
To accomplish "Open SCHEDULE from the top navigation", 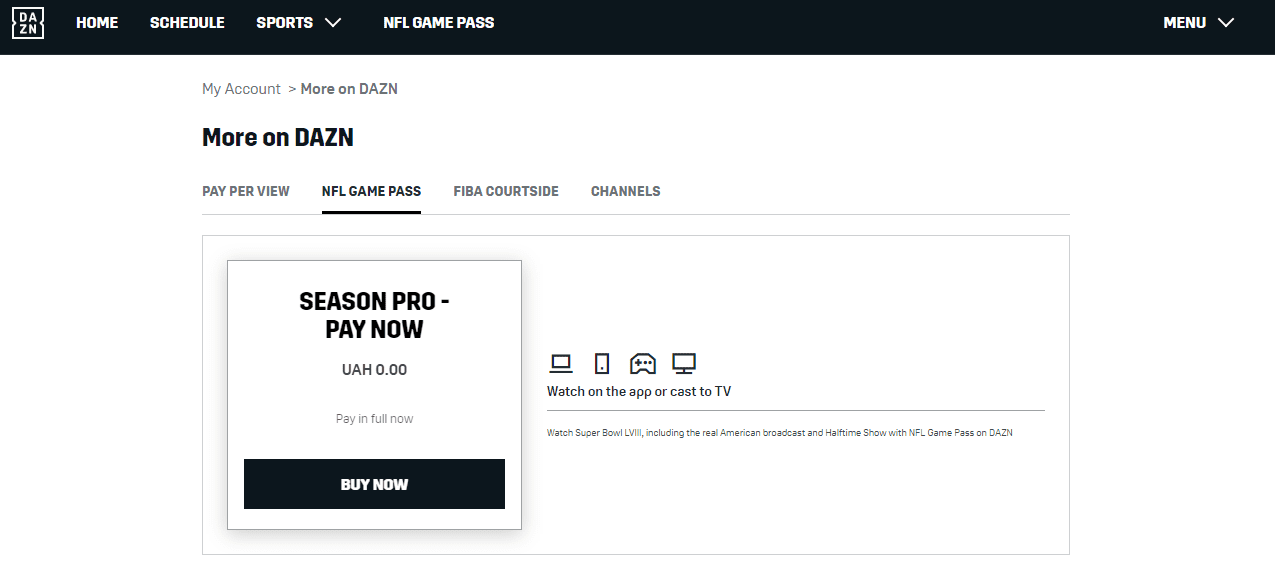I will (x=187, y=23).
